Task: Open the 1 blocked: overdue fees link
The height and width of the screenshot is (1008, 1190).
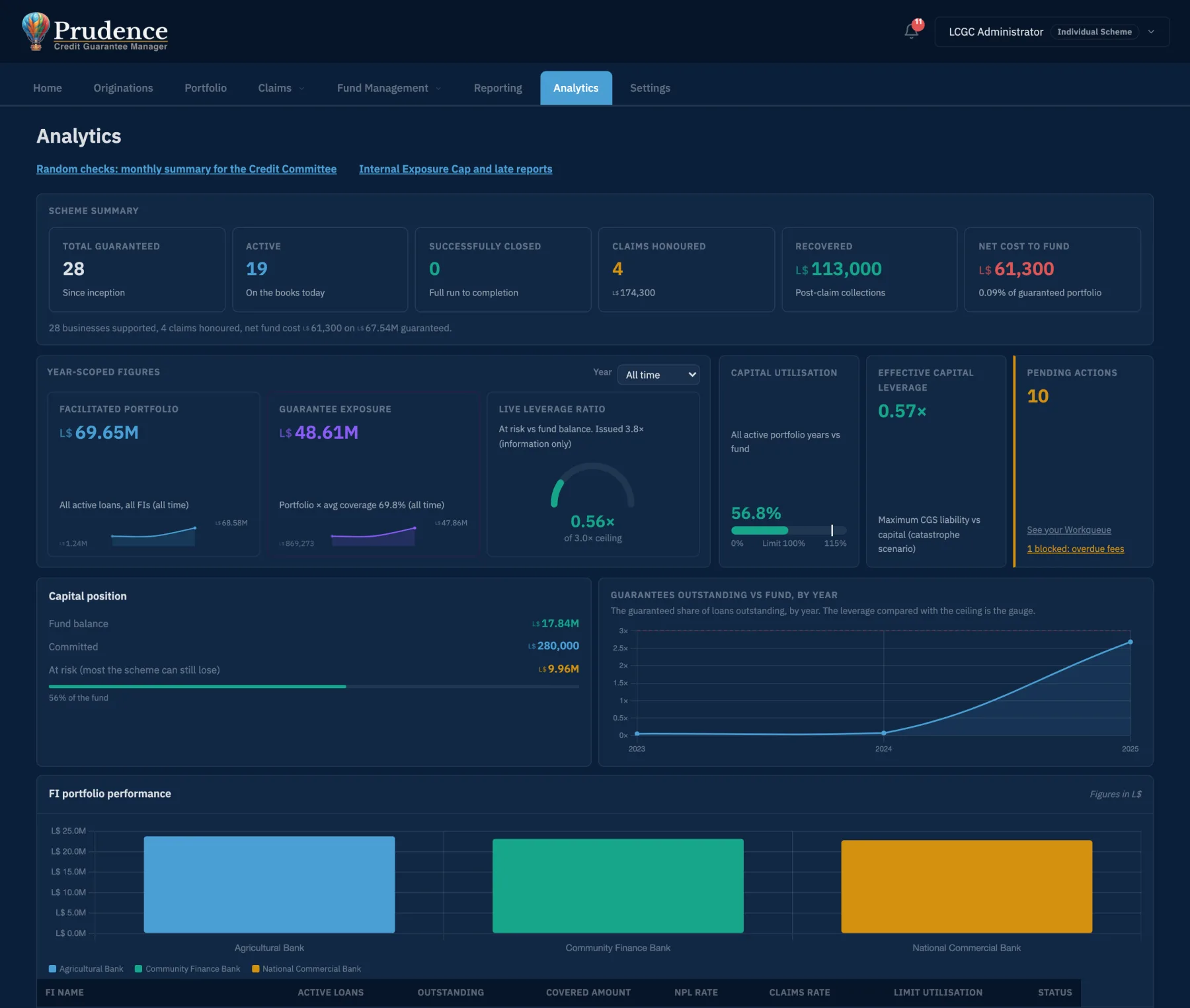Action: tap(1075, 549)
